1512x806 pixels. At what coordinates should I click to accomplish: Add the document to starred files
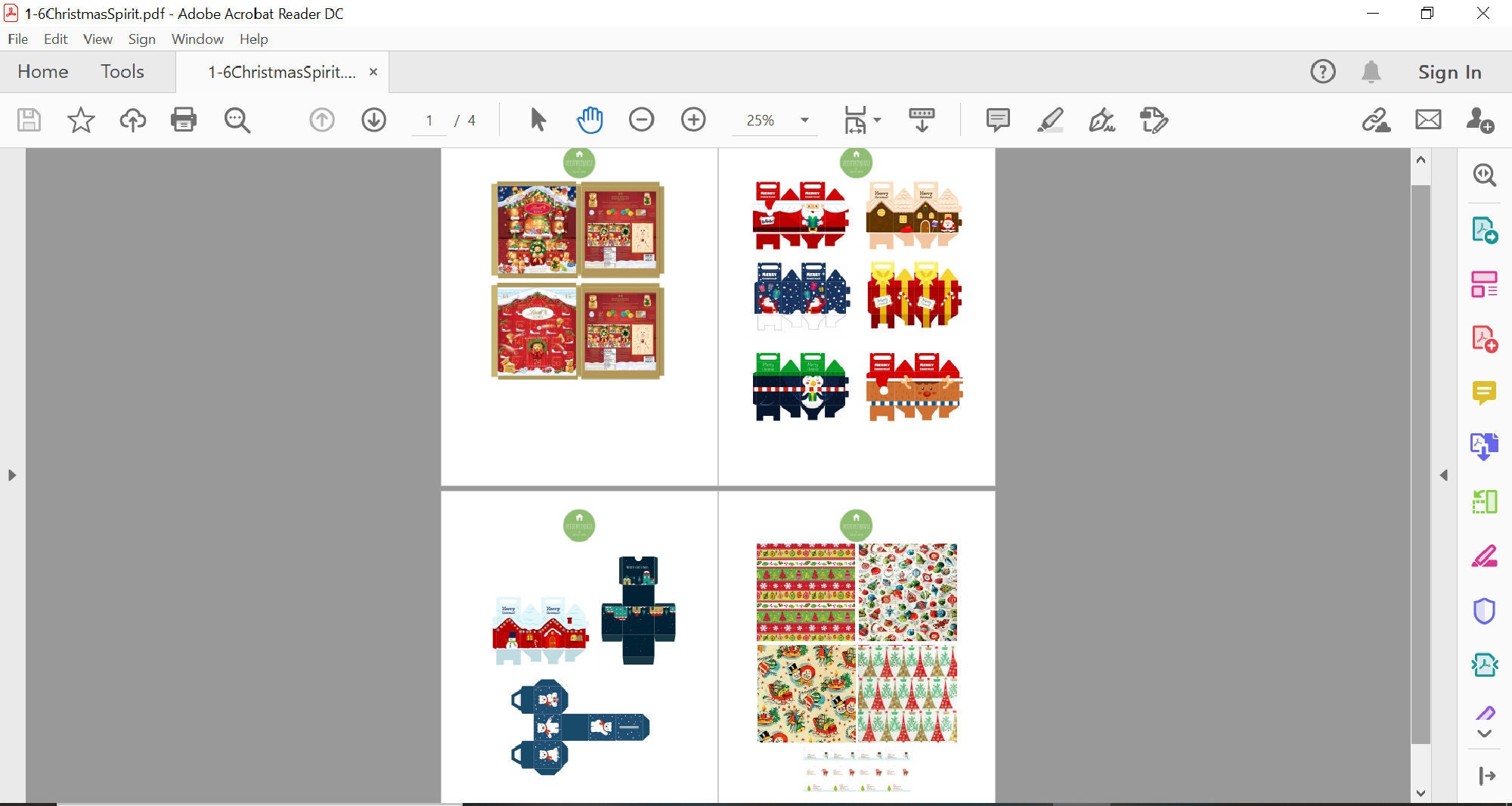pos(81,120)
